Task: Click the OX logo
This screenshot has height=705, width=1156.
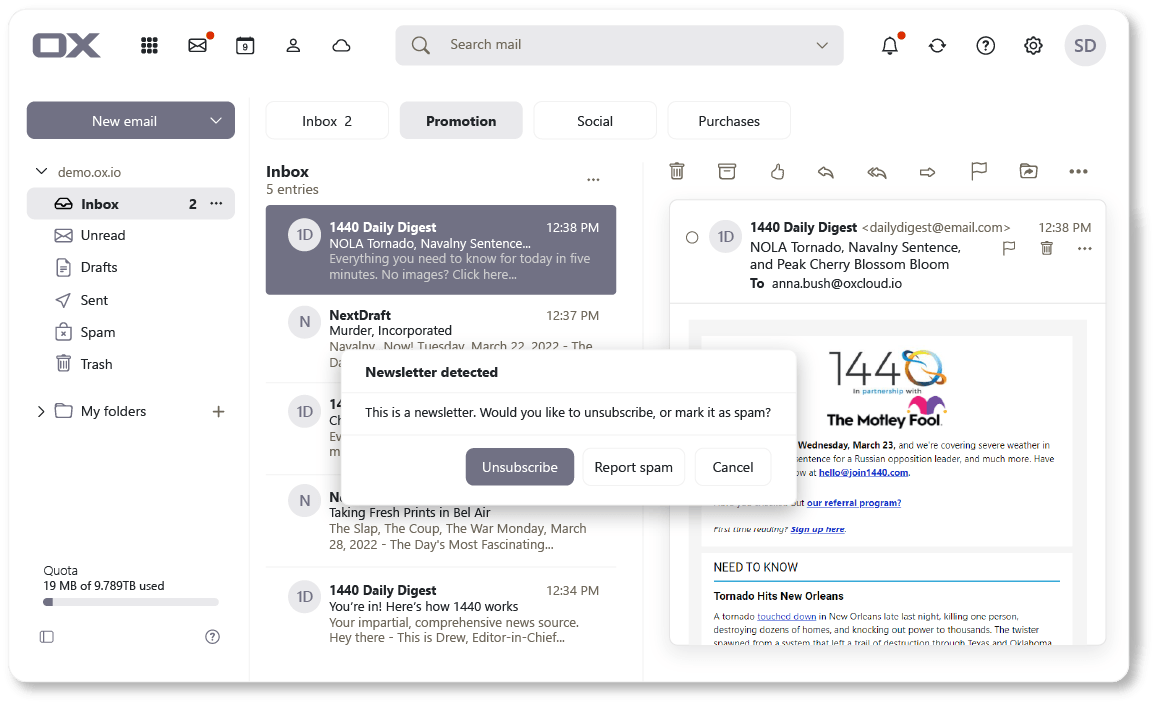Action: click(x=66, y=46)
